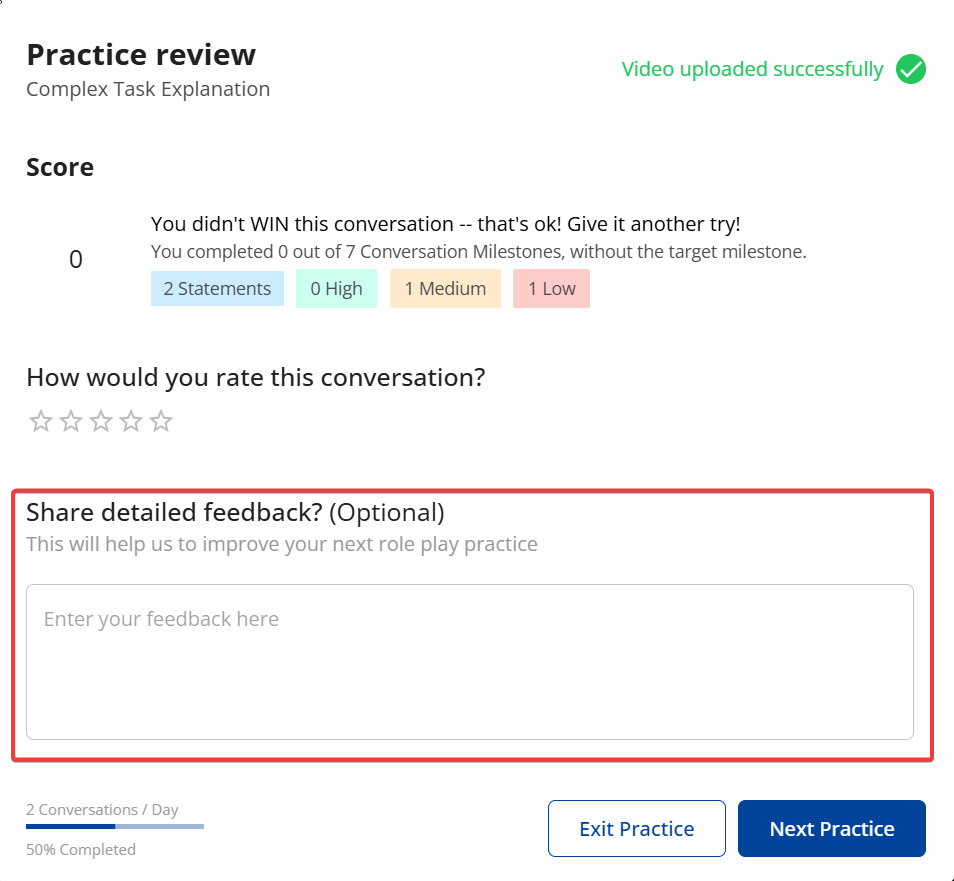The height and width of the screenshot is (881, 954).
Task: Click Exit Practice button
Action: pos(636,829)
